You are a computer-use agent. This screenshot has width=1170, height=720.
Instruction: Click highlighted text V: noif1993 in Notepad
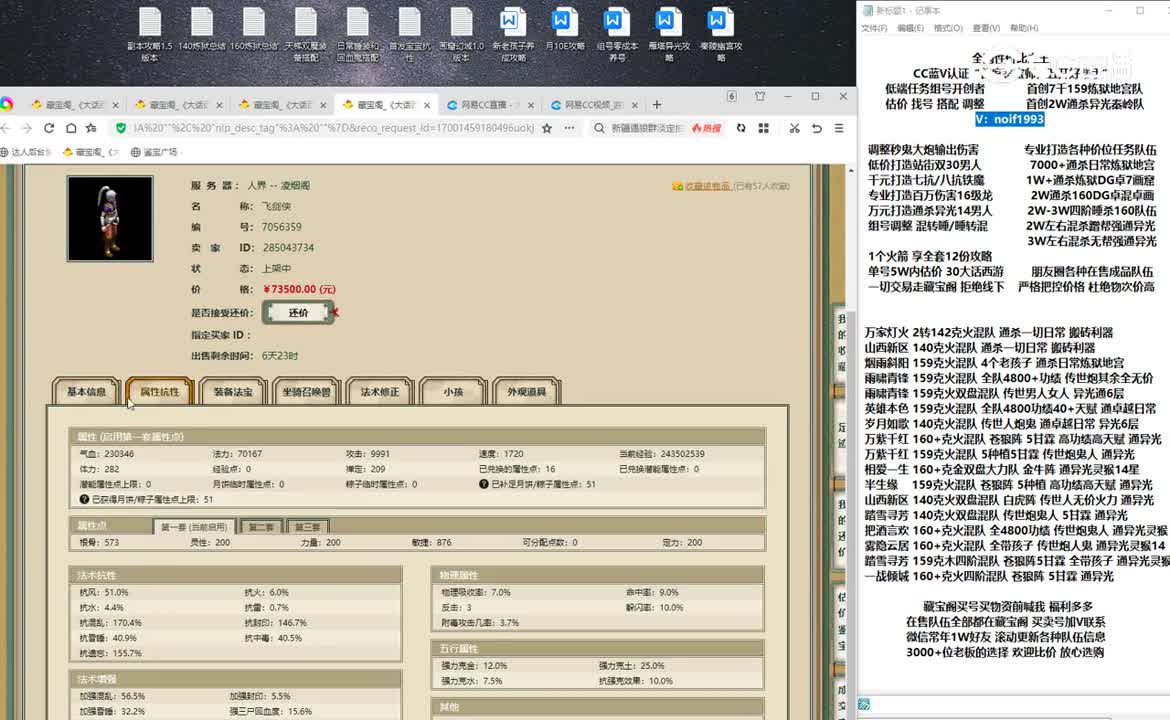(x=1010, y=119)
